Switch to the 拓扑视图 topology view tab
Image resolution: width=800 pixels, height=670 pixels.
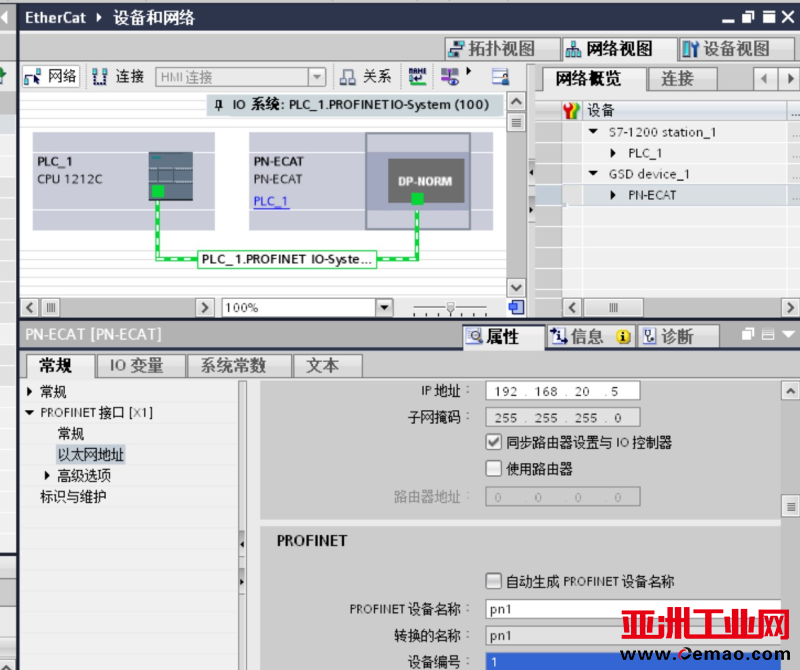tap(502, 49)
